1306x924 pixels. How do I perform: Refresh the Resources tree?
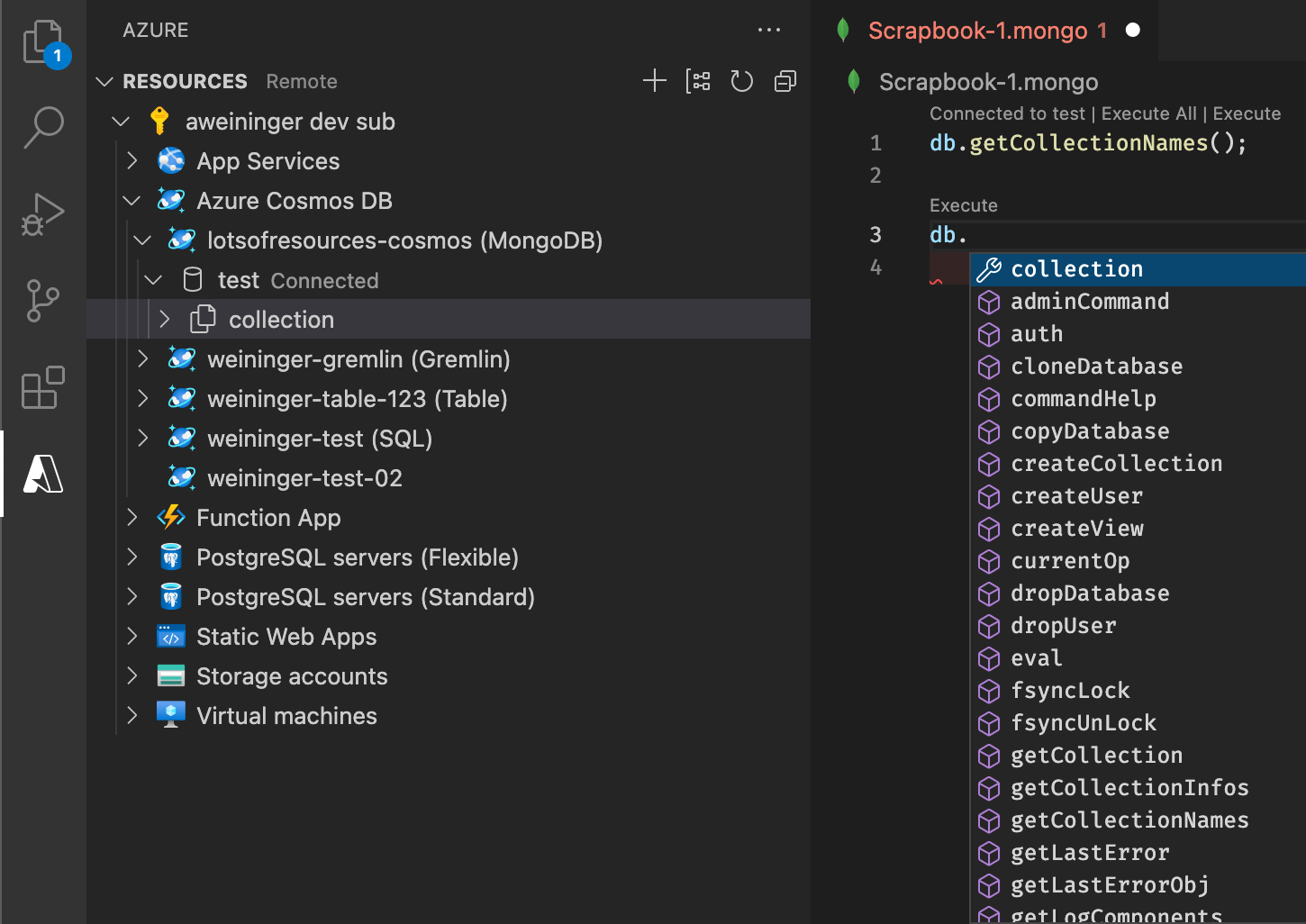[x=741, y=81]
